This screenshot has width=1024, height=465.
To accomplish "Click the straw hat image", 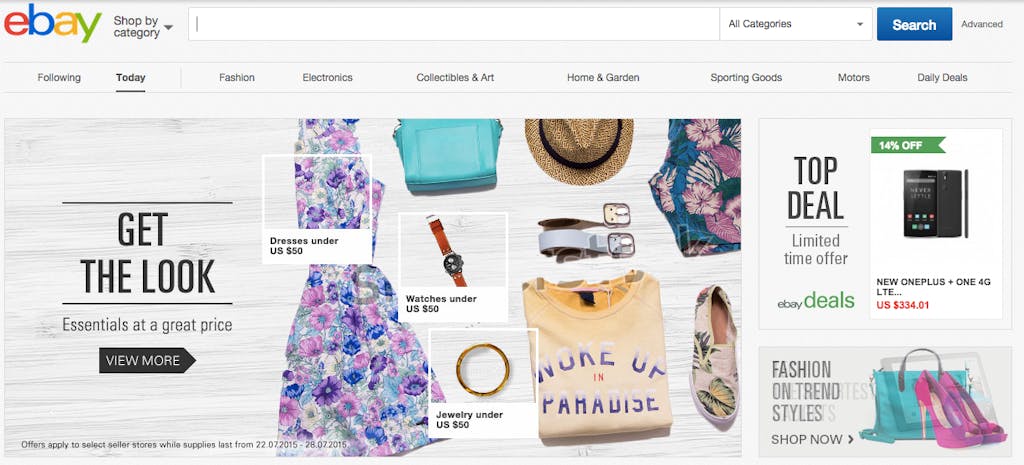I will (579, 152).
